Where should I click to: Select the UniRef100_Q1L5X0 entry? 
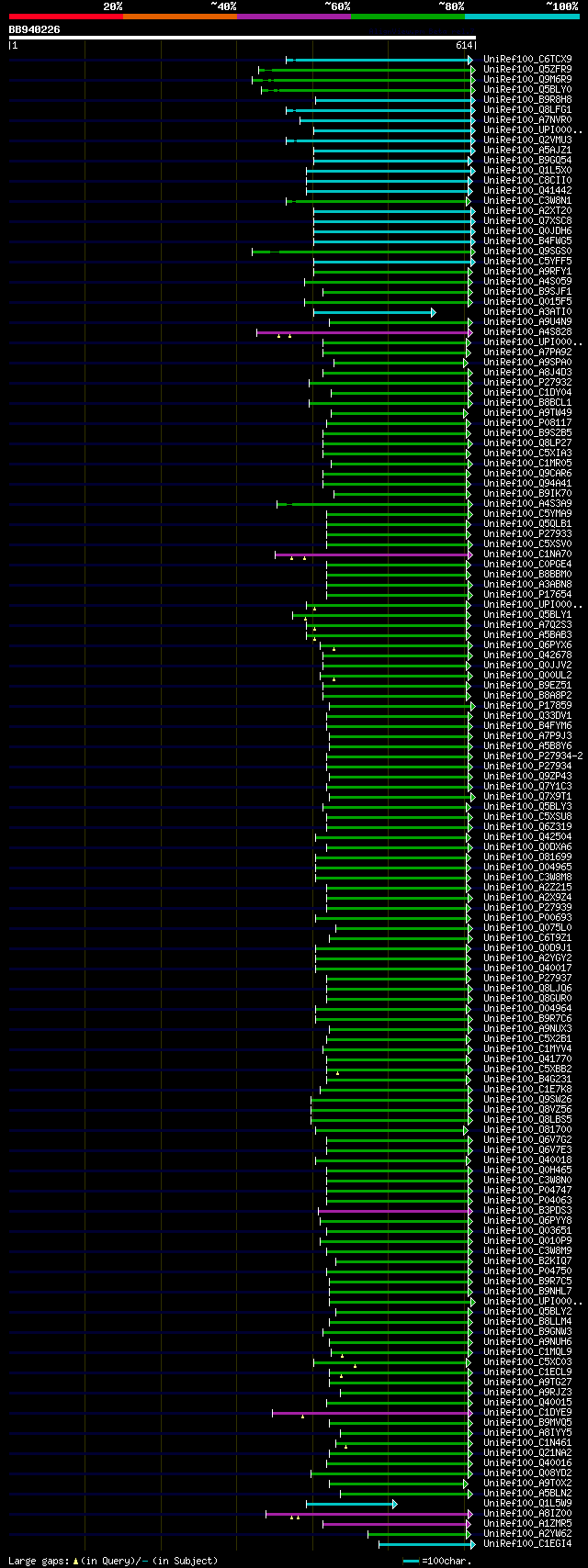point(527,171)
